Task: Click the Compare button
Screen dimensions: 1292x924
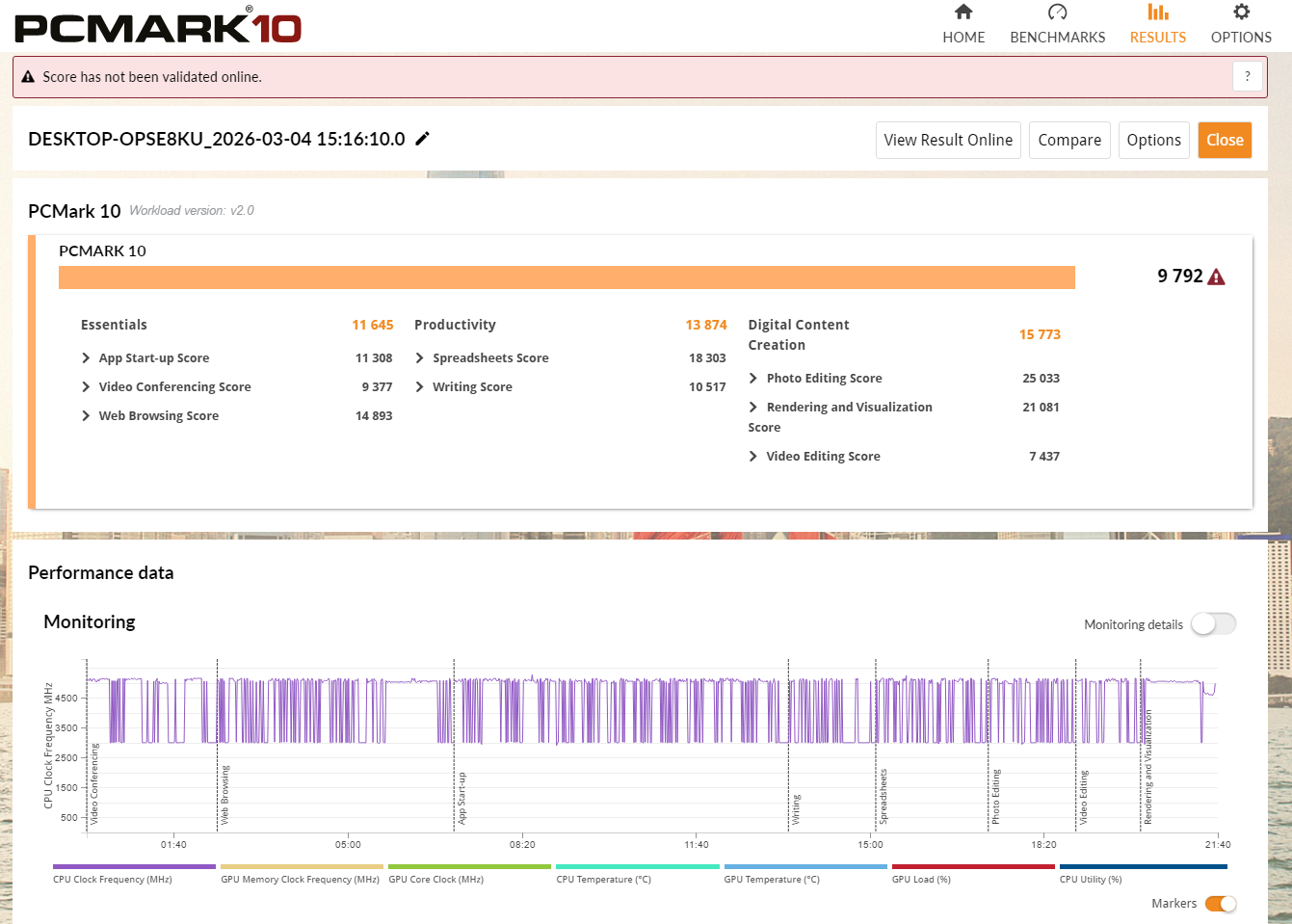Action: coord(1069,140)
